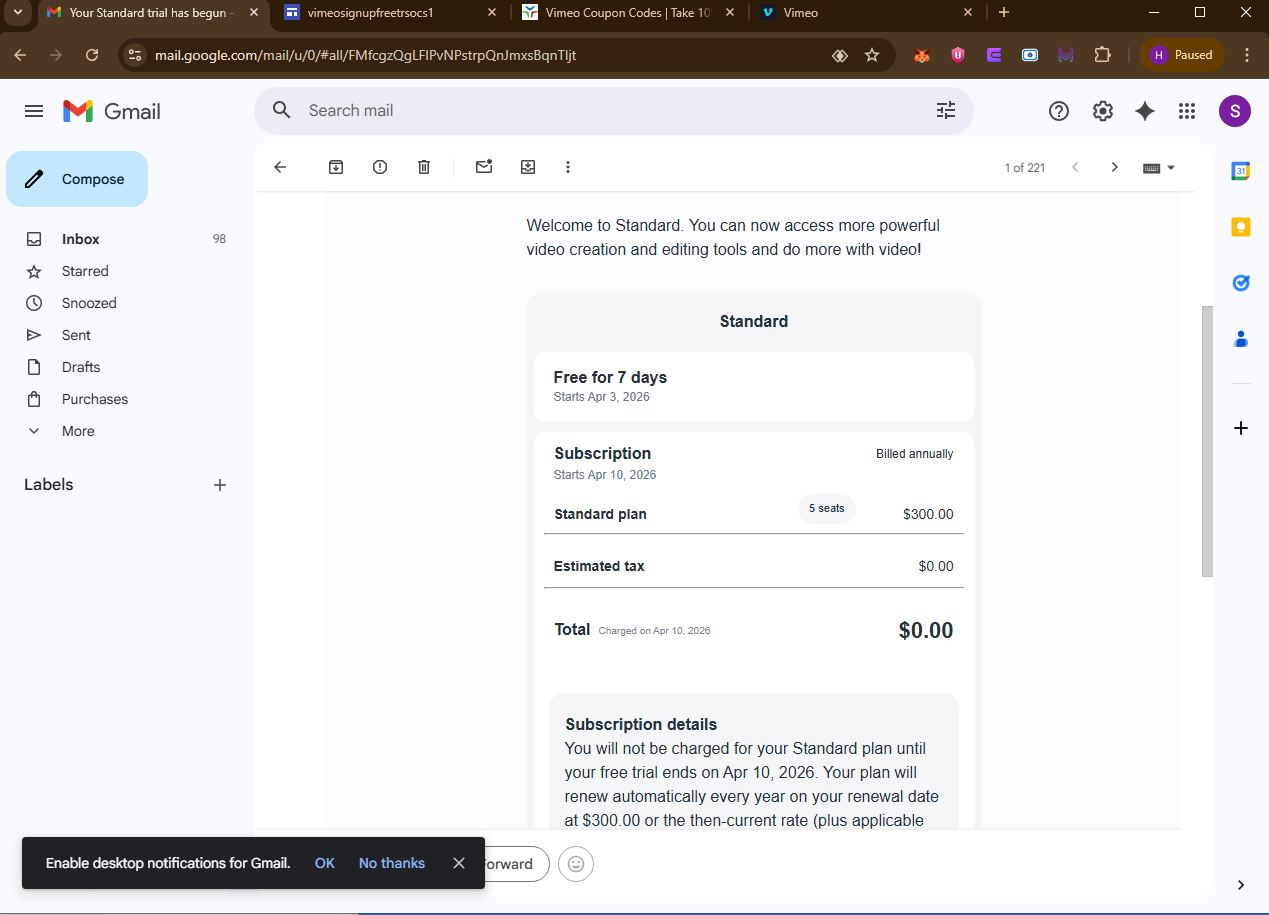This screenshot has width=1269, height=915.
Task: Click the Move to icon
Action: pyautogui.click(x=528, y=167)
